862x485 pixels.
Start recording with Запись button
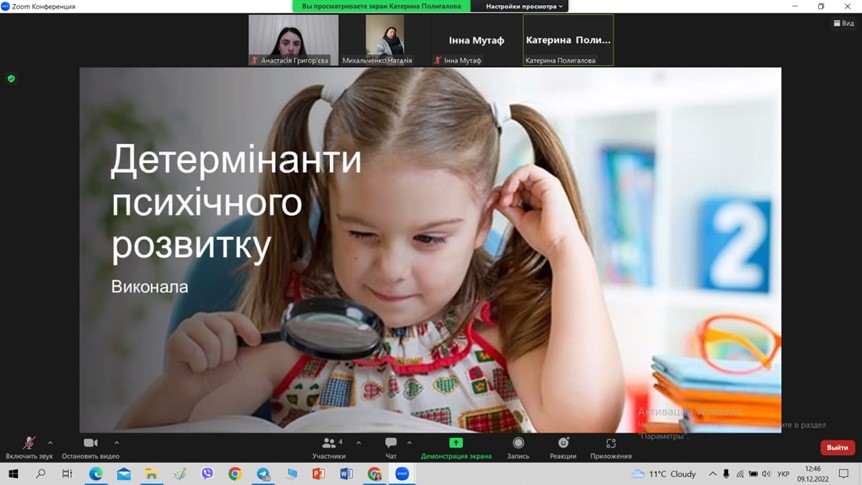tap(518, 444)
